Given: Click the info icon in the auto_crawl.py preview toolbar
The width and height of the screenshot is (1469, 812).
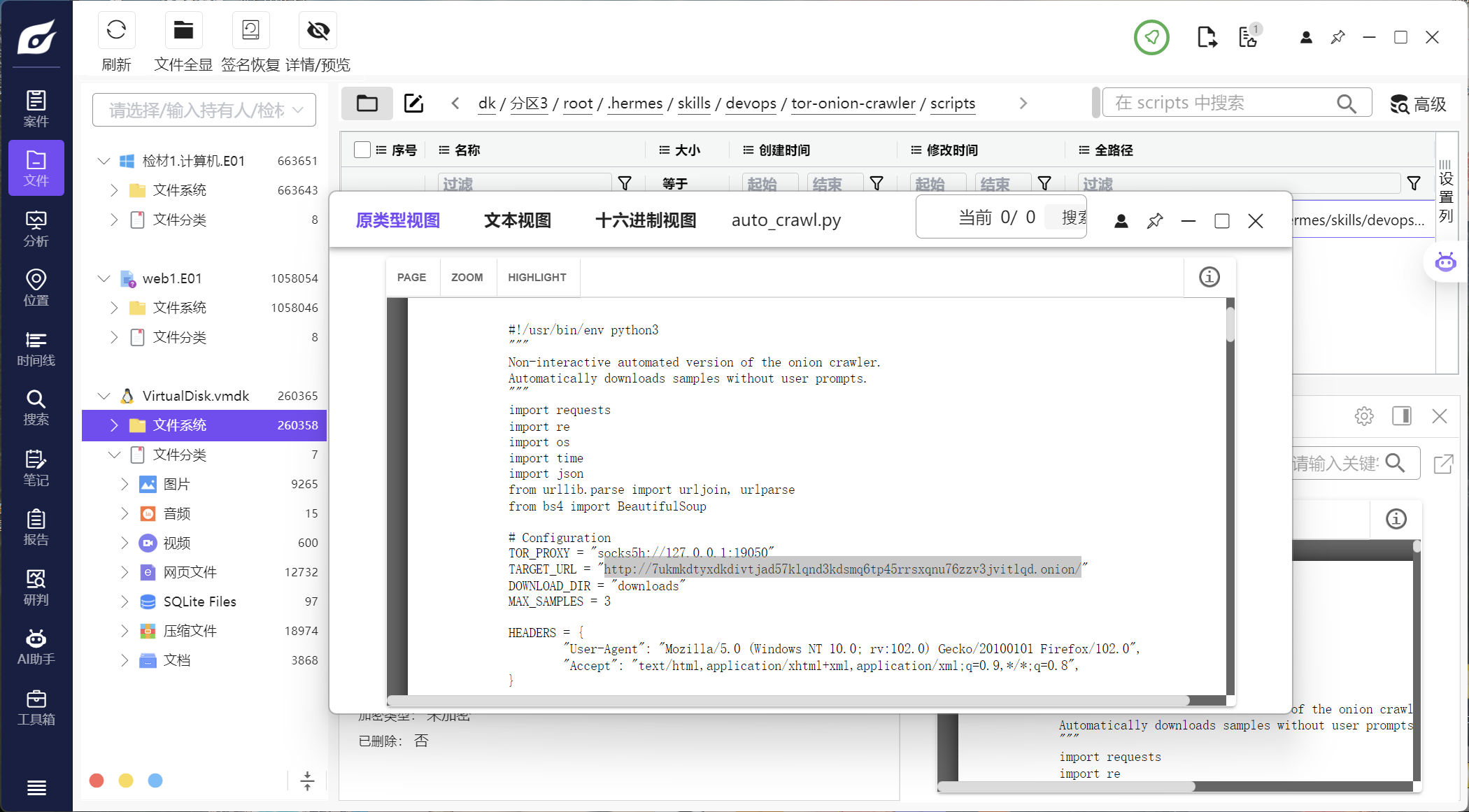Looking at the screenshot, I should tap(1209, 277).
